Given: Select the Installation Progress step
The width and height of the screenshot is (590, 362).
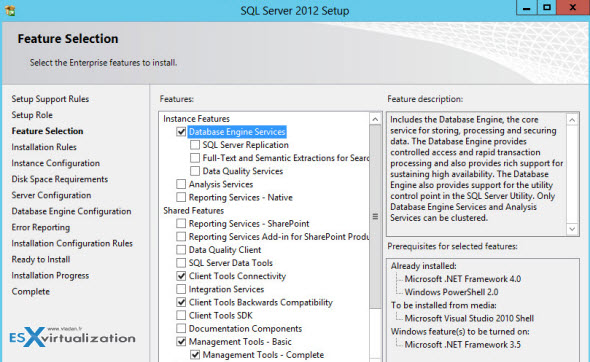Looking at the screenshot, I should (50, 276).
